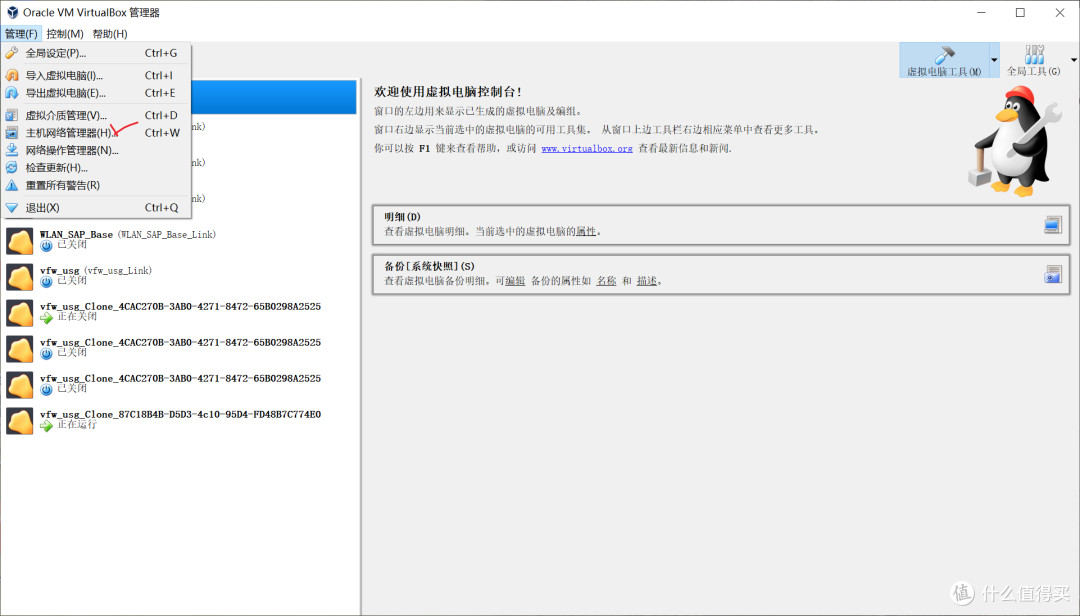Select the vfw_usg_Clone_4CAC270B machine marked 正在关闭
1080x616 pixels.
[179, 312]
